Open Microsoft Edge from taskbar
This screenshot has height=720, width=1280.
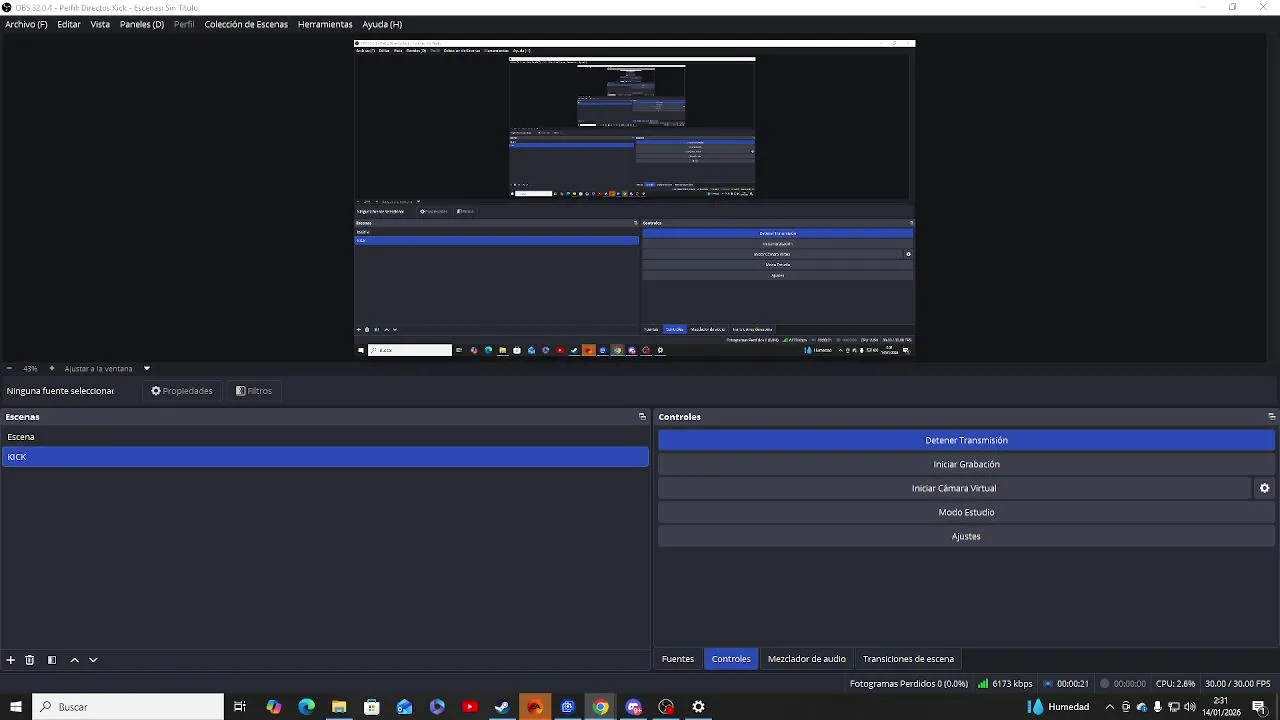[306, 707]
